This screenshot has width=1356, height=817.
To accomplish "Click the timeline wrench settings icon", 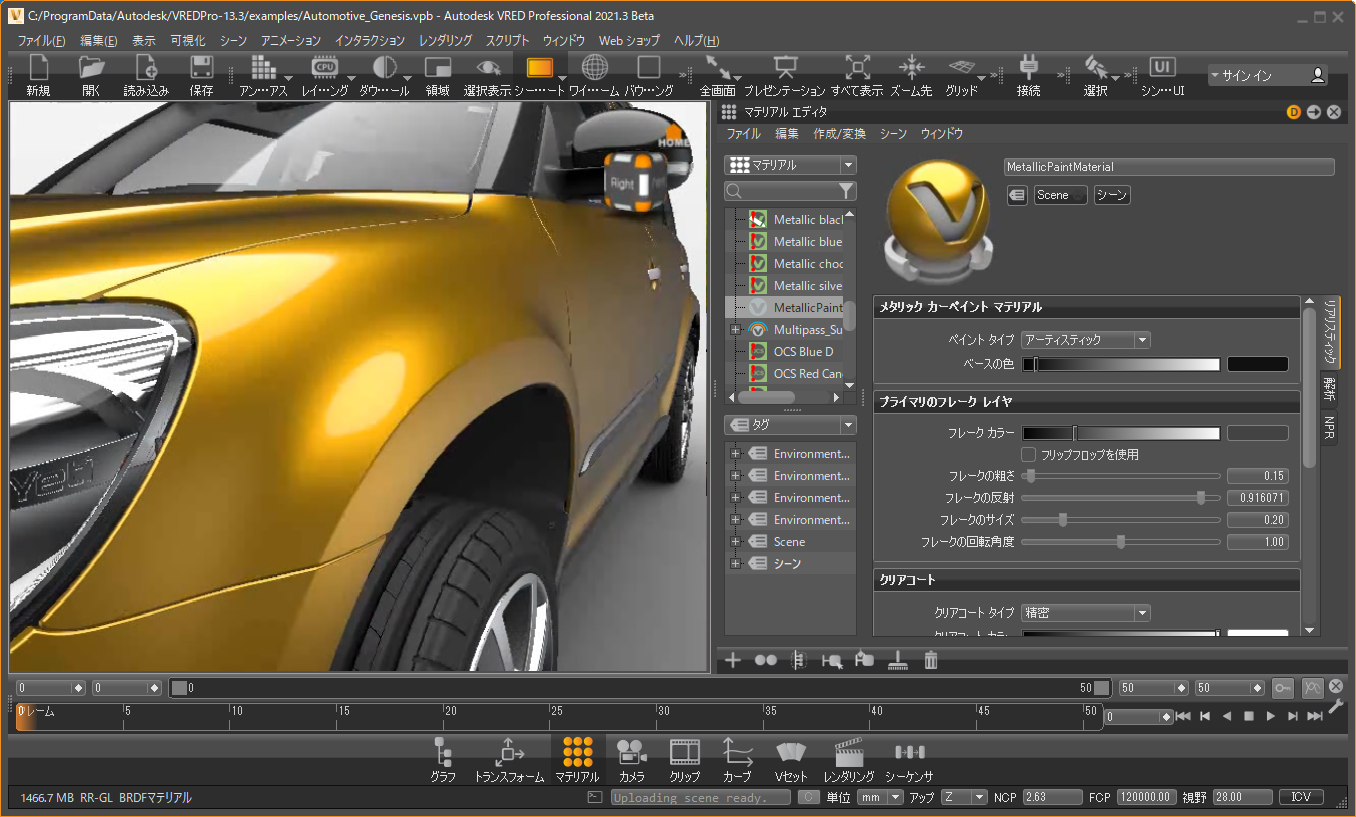I will [x=1335, y=708].
